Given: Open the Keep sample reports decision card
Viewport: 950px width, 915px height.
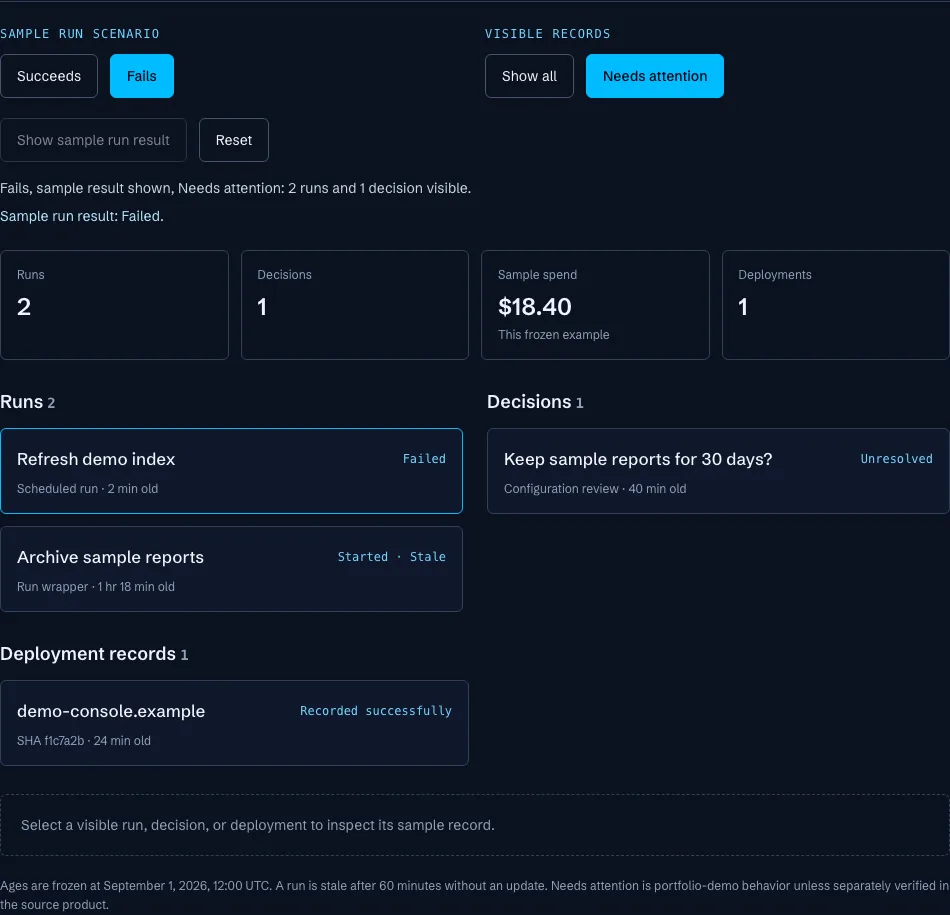Looking at the screenshot, I should click(718, 471).
